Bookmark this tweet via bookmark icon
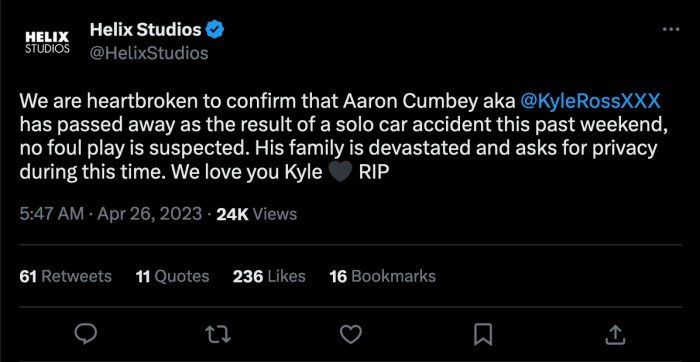Image resolution: width=700 pixels, height=362 pixels. [483, 334]
